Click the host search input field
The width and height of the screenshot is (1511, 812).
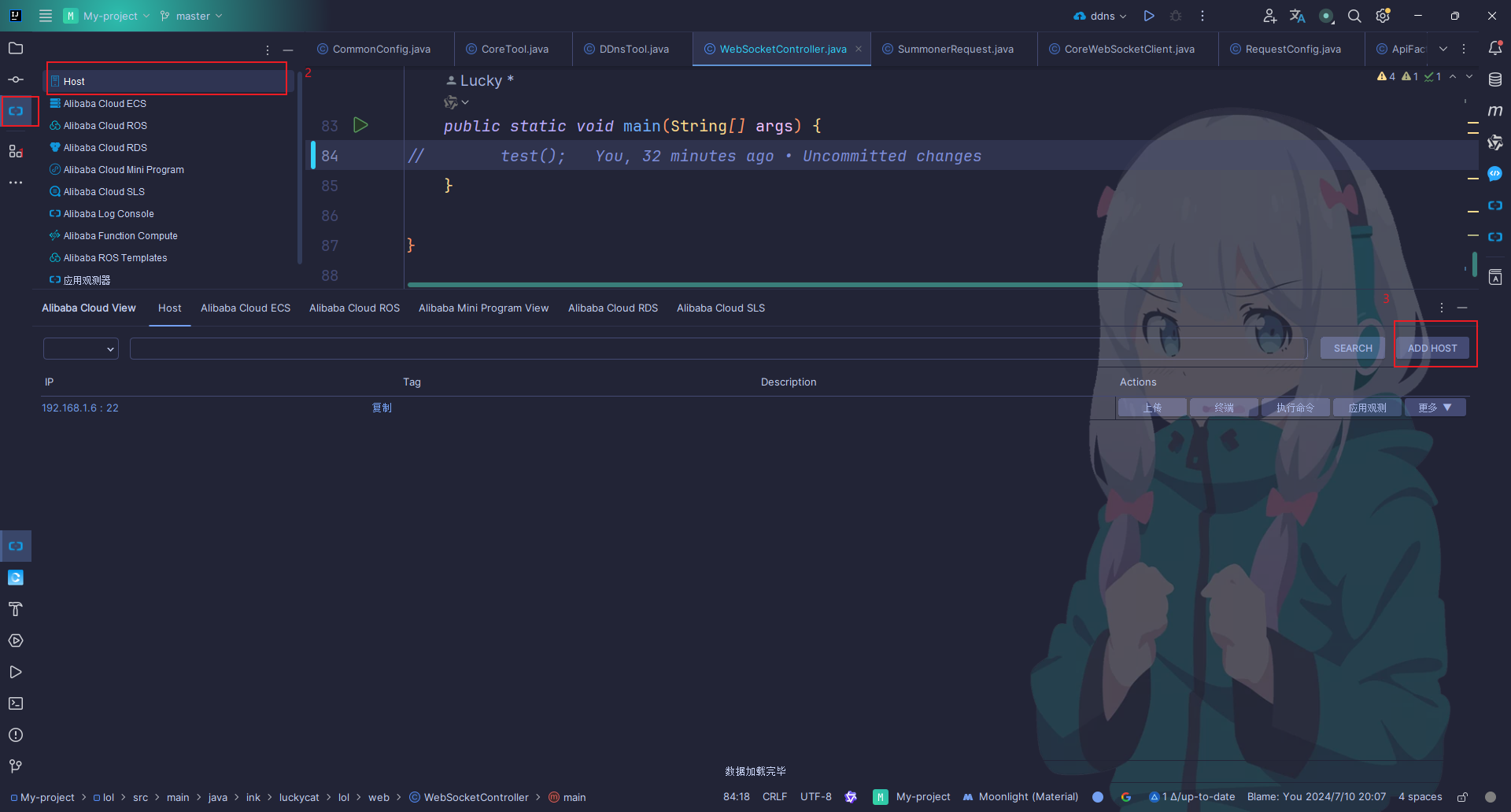(x=719, y=349)
